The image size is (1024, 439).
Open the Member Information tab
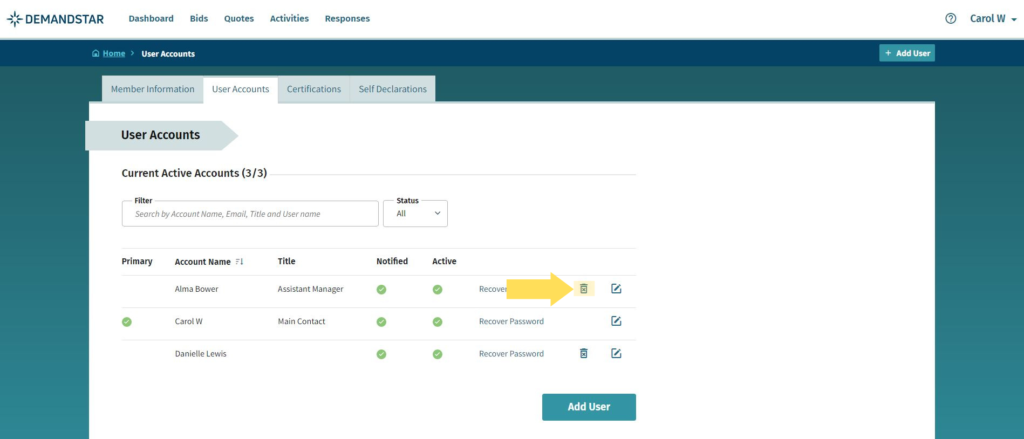coord(152,89)
